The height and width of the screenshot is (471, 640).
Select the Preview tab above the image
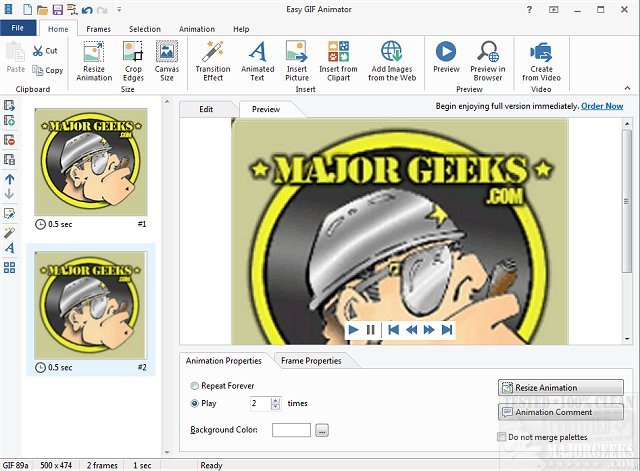pyautogui.click(x=266, y=109)
